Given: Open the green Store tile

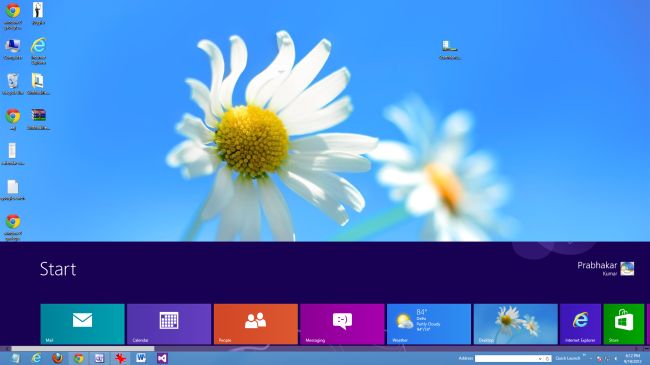Looking at the screenshot, I should pos(624,324).
